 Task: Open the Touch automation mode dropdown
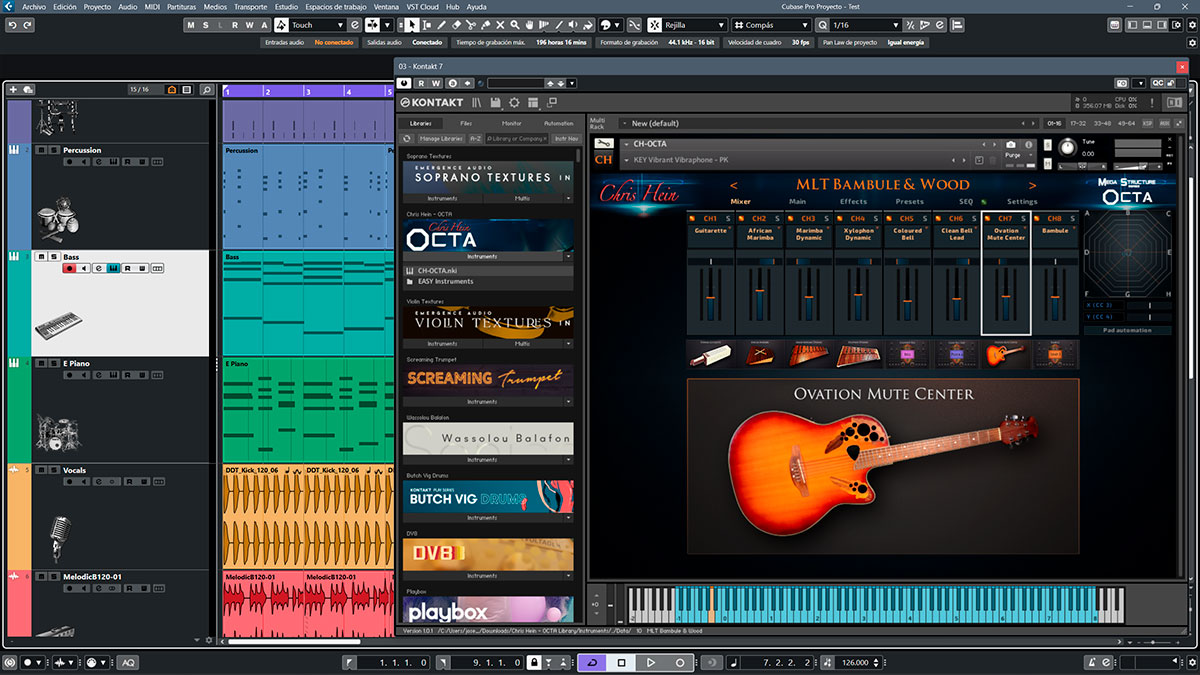[321, 25]
